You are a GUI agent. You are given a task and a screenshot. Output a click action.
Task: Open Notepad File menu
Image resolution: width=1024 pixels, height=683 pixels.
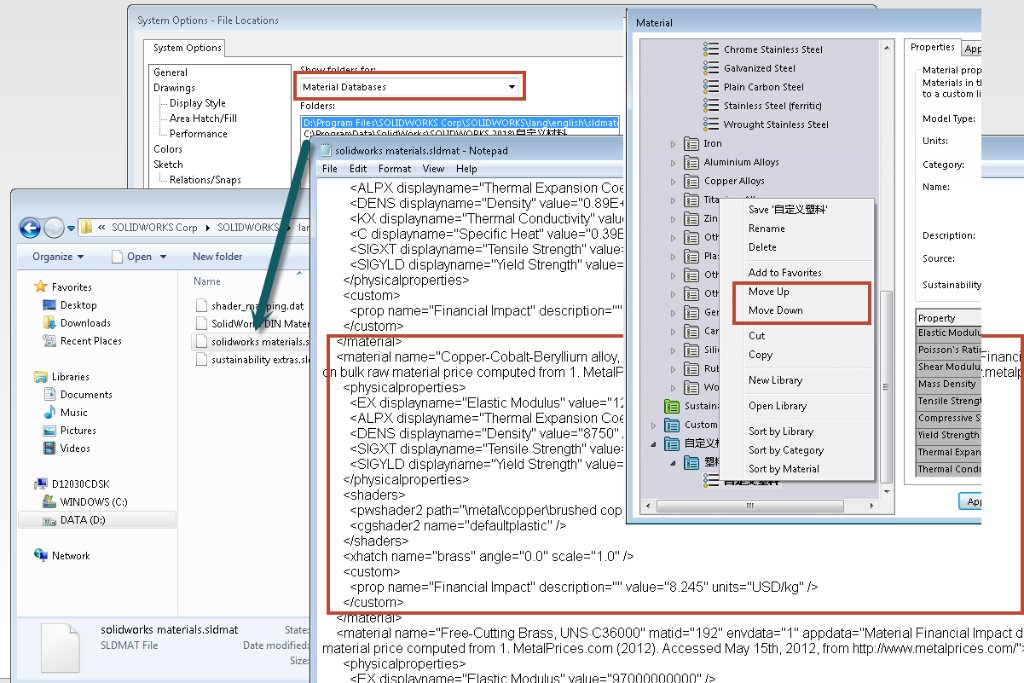point(330,168)
